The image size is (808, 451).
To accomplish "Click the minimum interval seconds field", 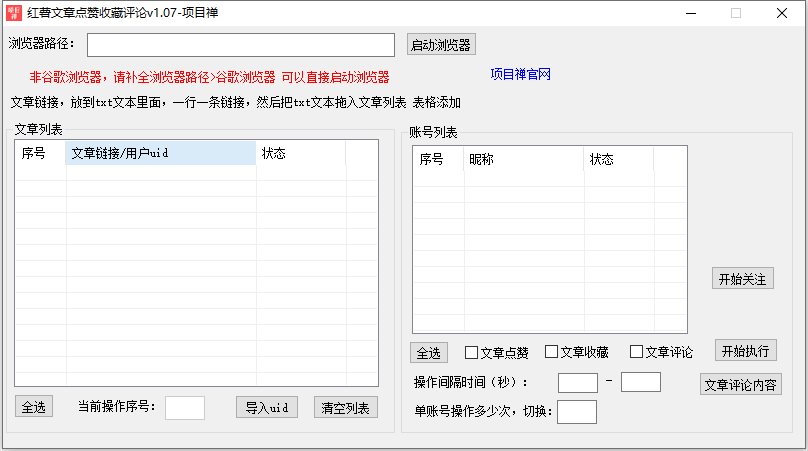I will point(577,382).
